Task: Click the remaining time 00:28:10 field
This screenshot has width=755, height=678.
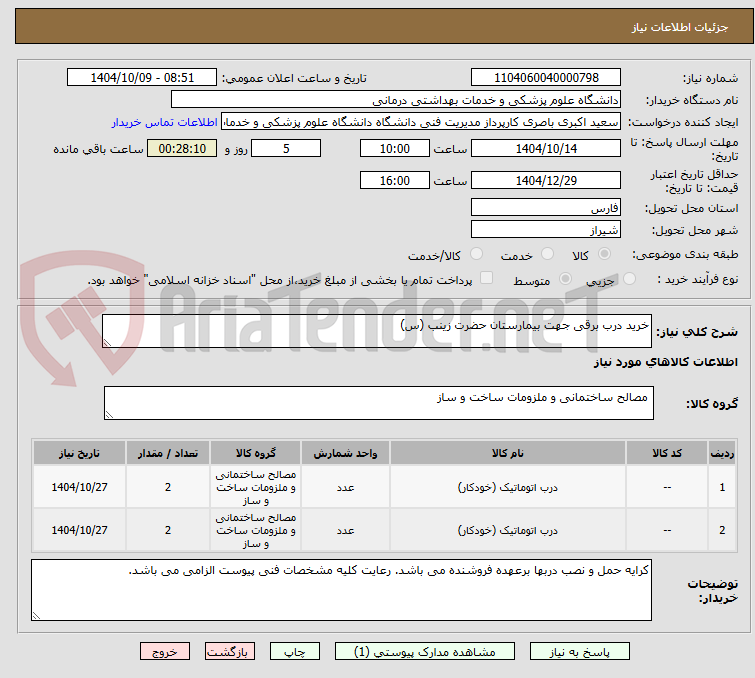Action: (x=182, y=148)
